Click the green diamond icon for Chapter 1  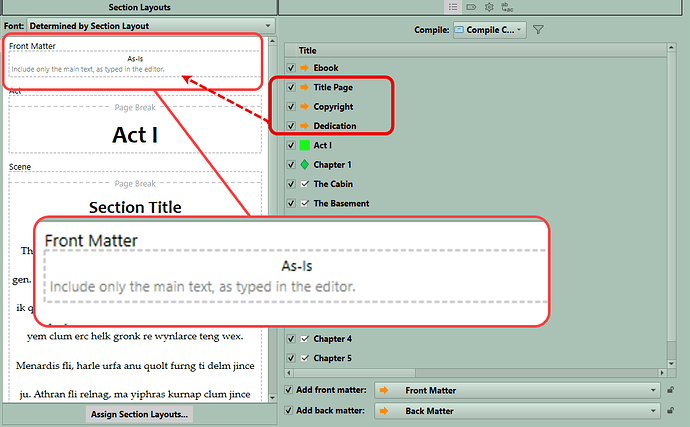pos(304,165)
